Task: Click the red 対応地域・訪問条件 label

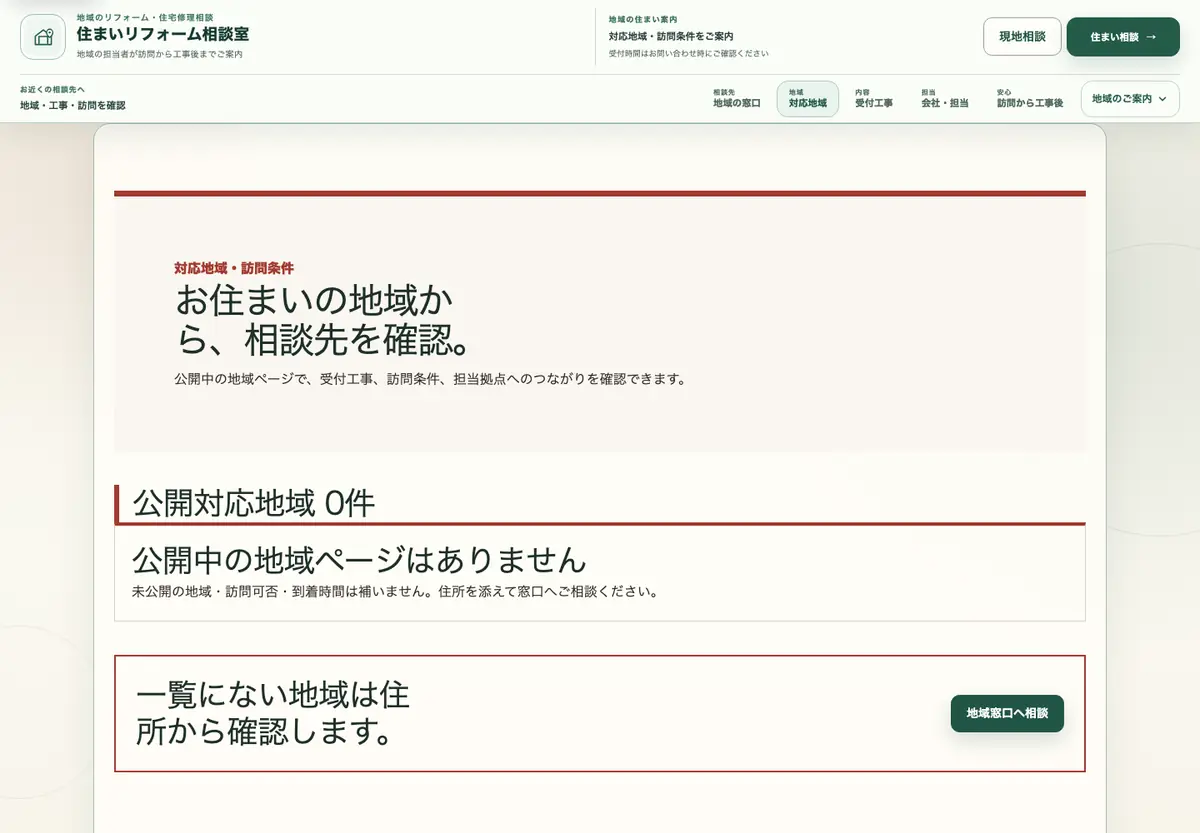Action: point(234,268)
